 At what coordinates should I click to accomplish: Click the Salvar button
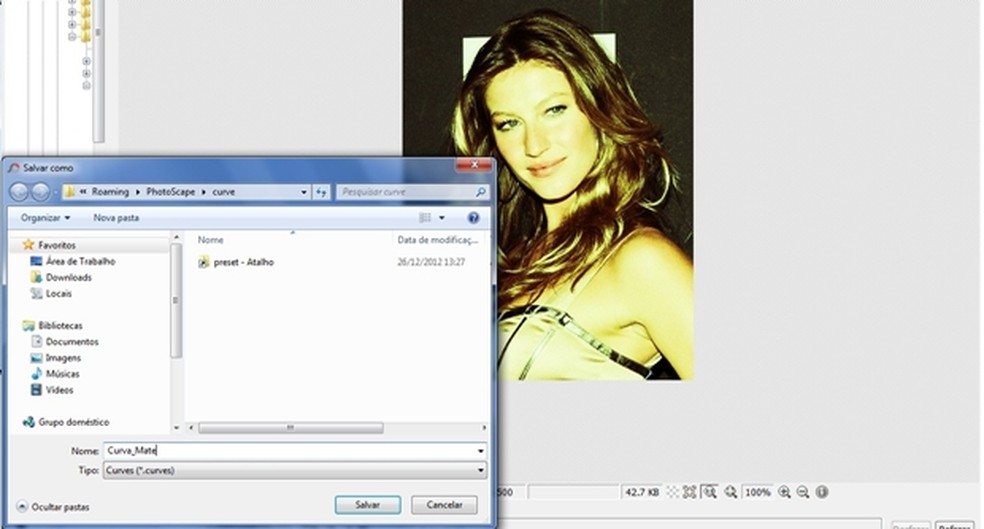368,505
